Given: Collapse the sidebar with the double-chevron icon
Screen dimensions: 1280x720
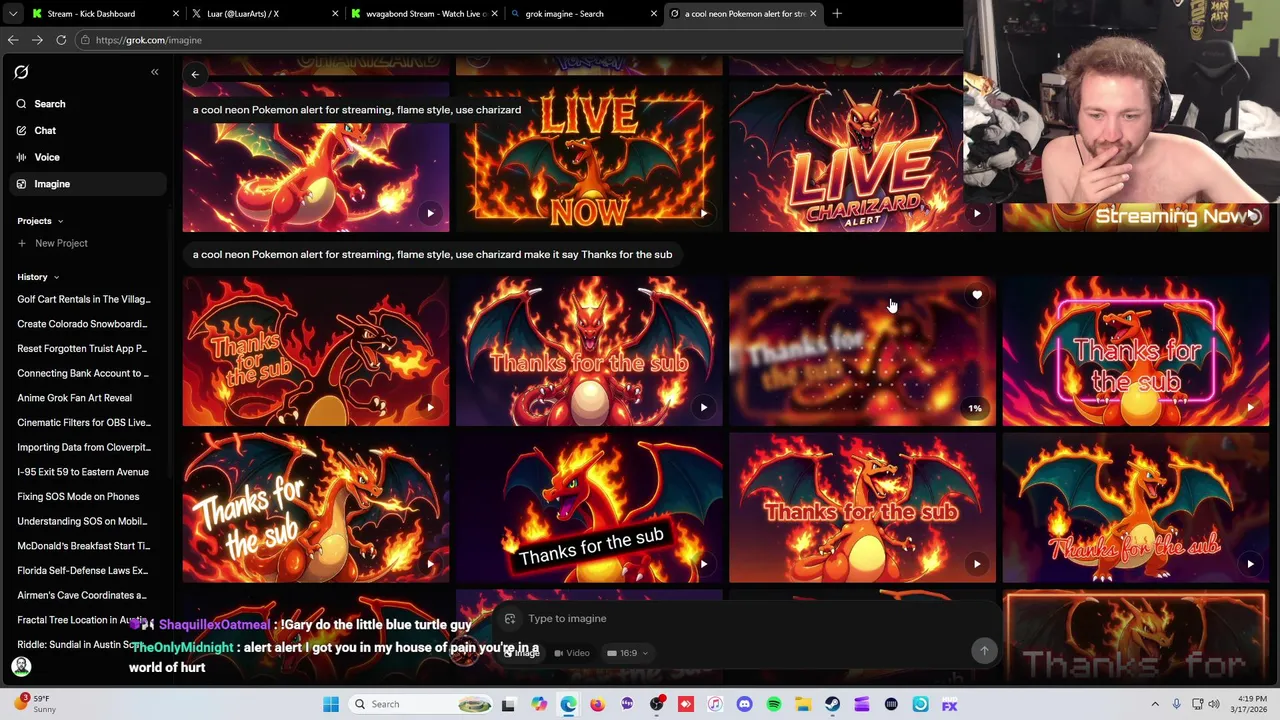Looking at the screenshot, I should pyautogui.click(x=154, y=72).
